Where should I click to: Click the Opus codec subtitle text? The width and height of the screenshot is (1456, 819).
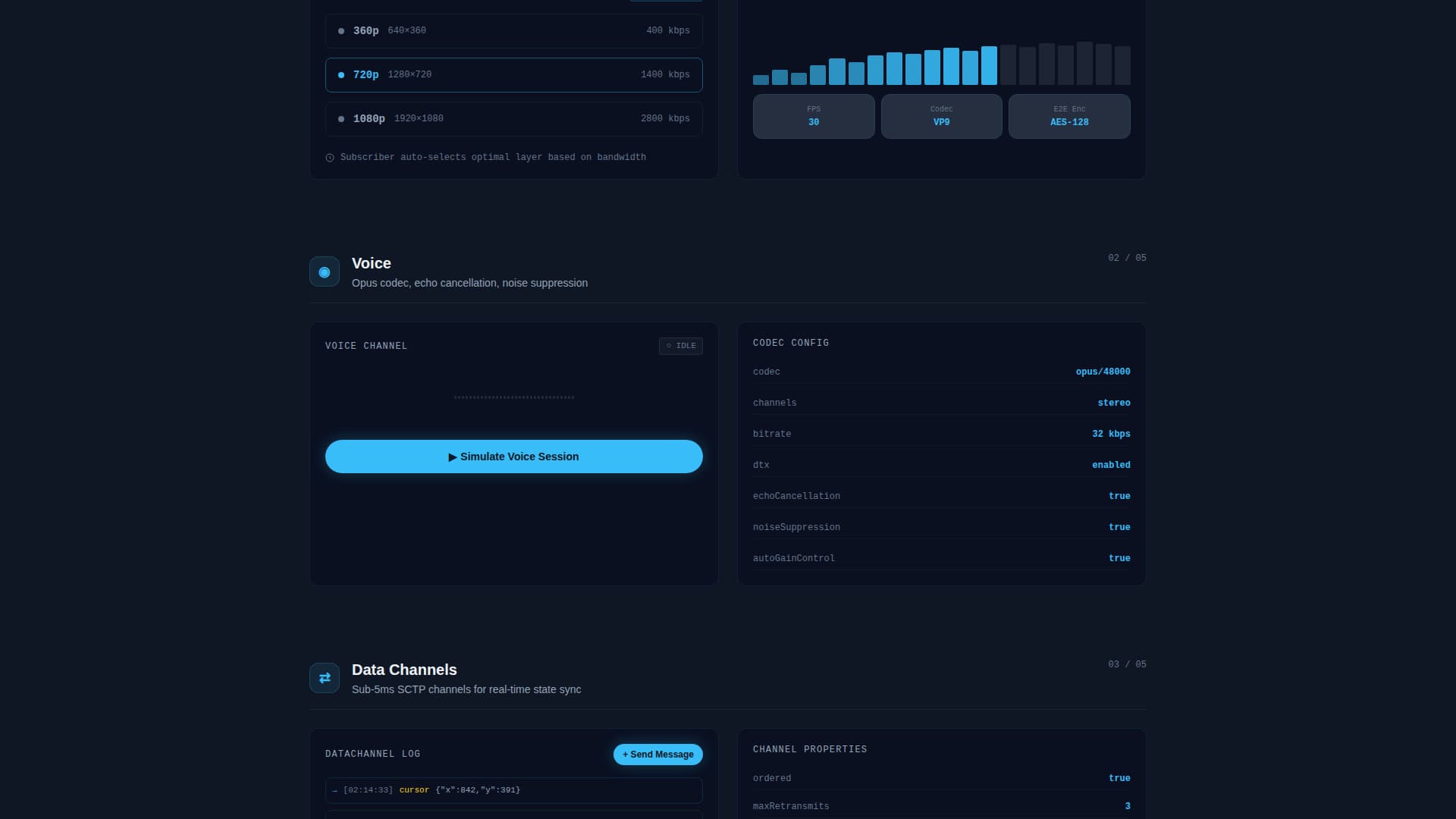[x=469, y=283]
